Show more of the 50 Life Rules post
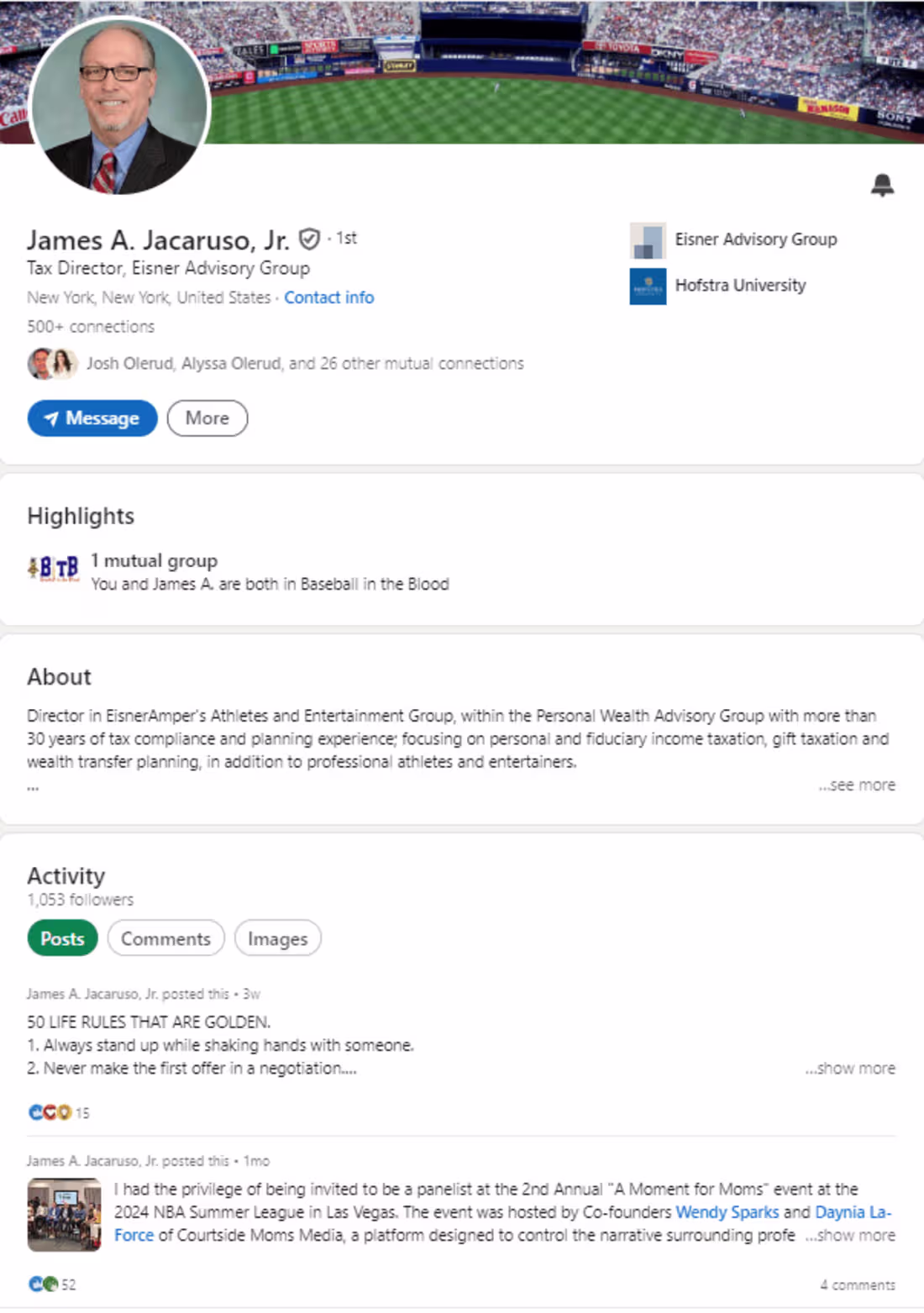924x1313 pixels. pyautogui.click(x=851, y=1068)
